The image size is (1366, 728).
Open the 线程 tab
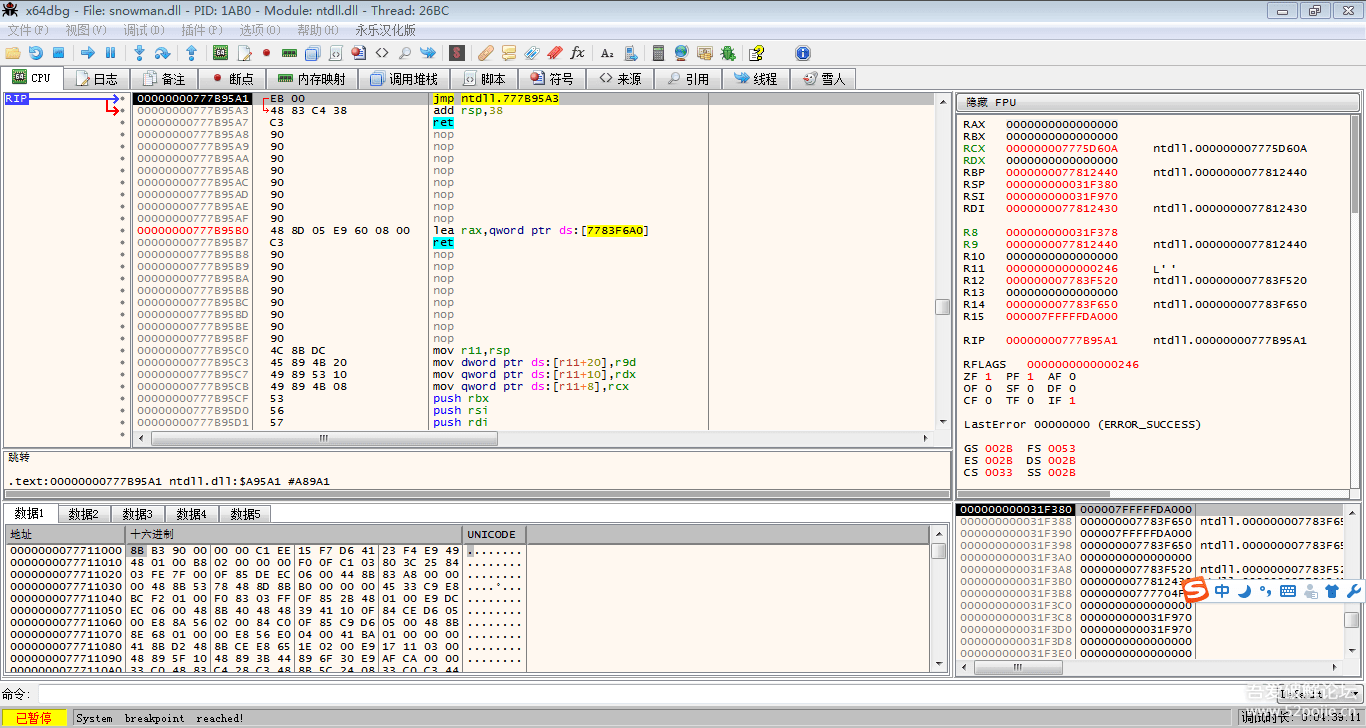pyautogui.click(x=755, y=79)
